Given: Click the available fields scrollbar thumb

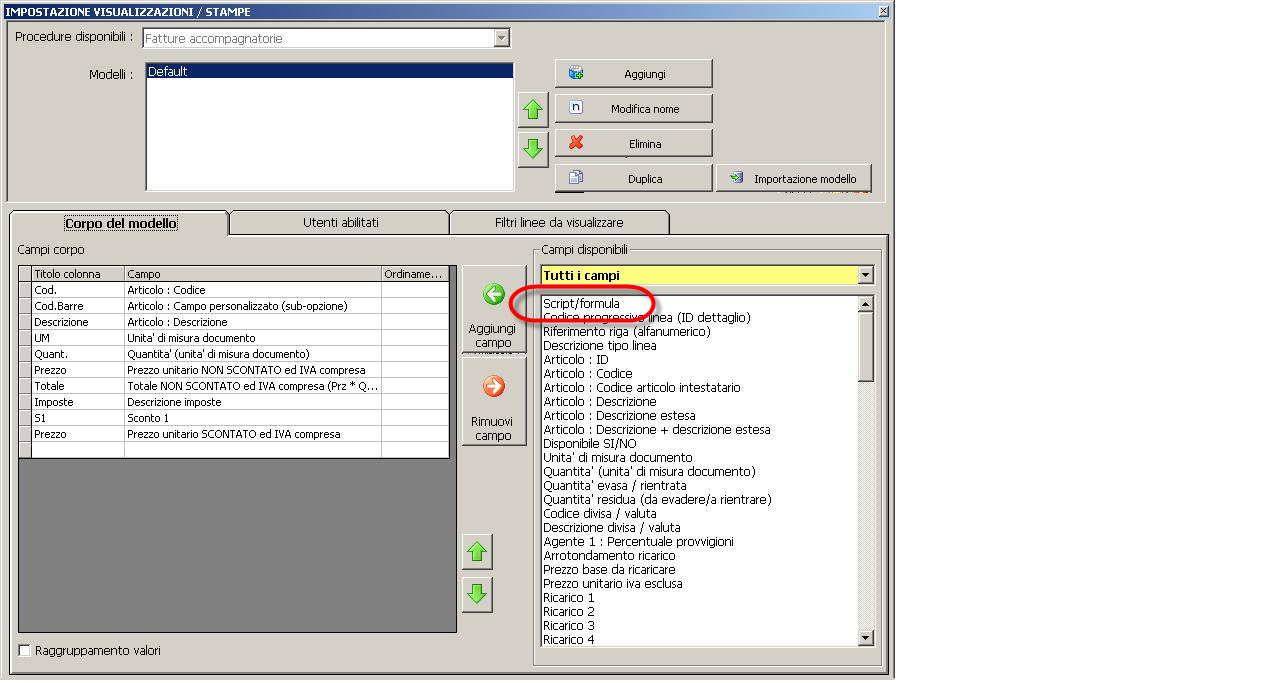Looking at the screenshot, I should 866,346.
